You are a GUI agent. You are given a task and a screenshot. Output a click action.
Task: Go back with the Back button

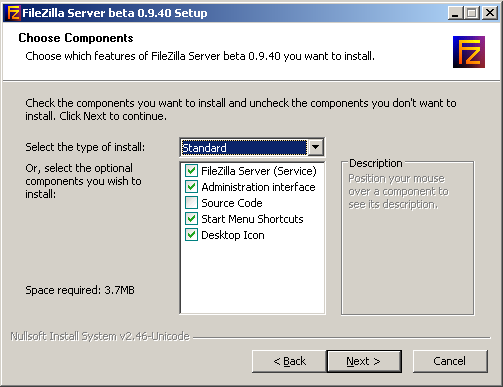click(289, 361)
